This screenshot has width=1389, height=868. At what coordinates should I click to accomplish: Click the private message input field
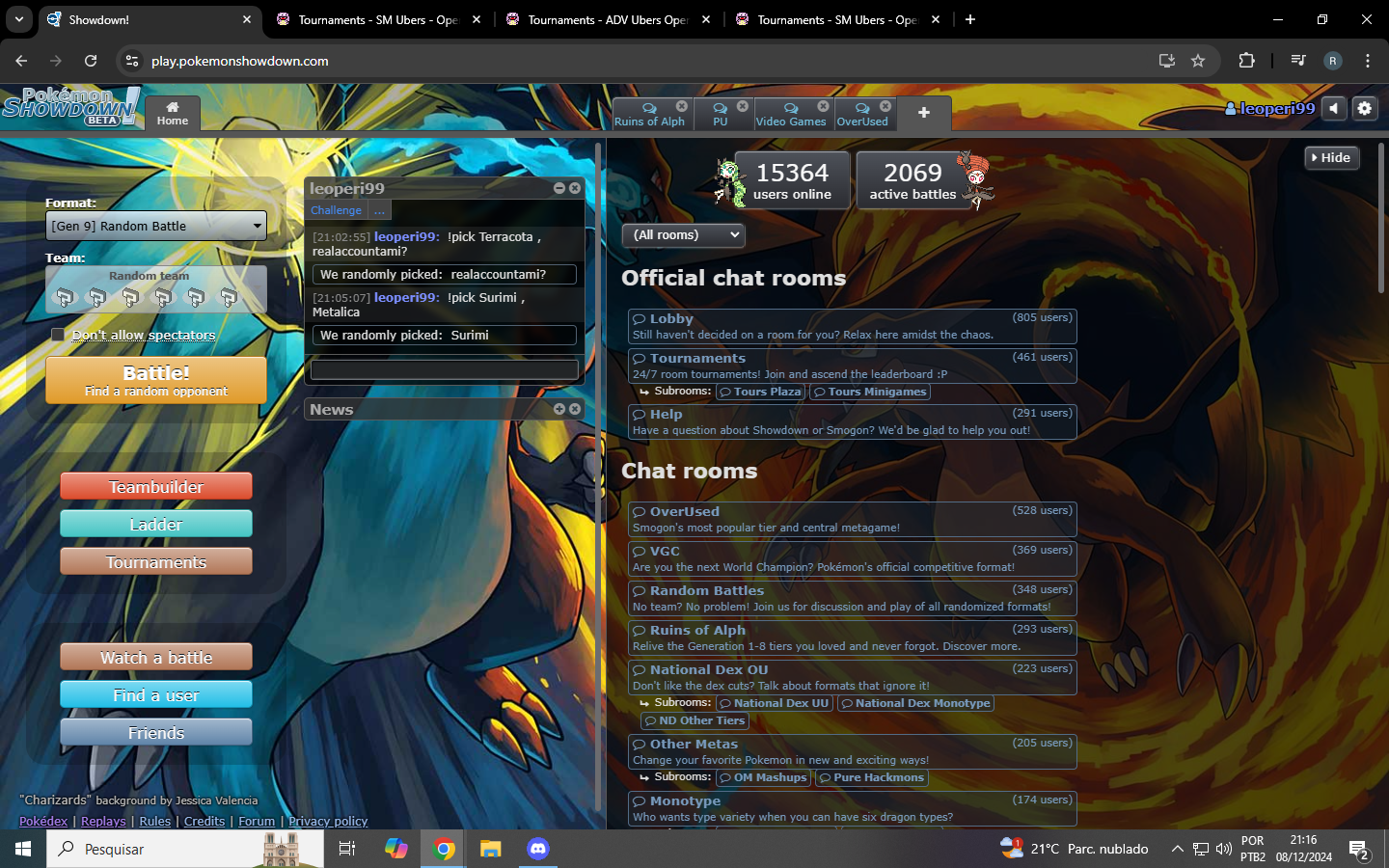tap(445, 369)
